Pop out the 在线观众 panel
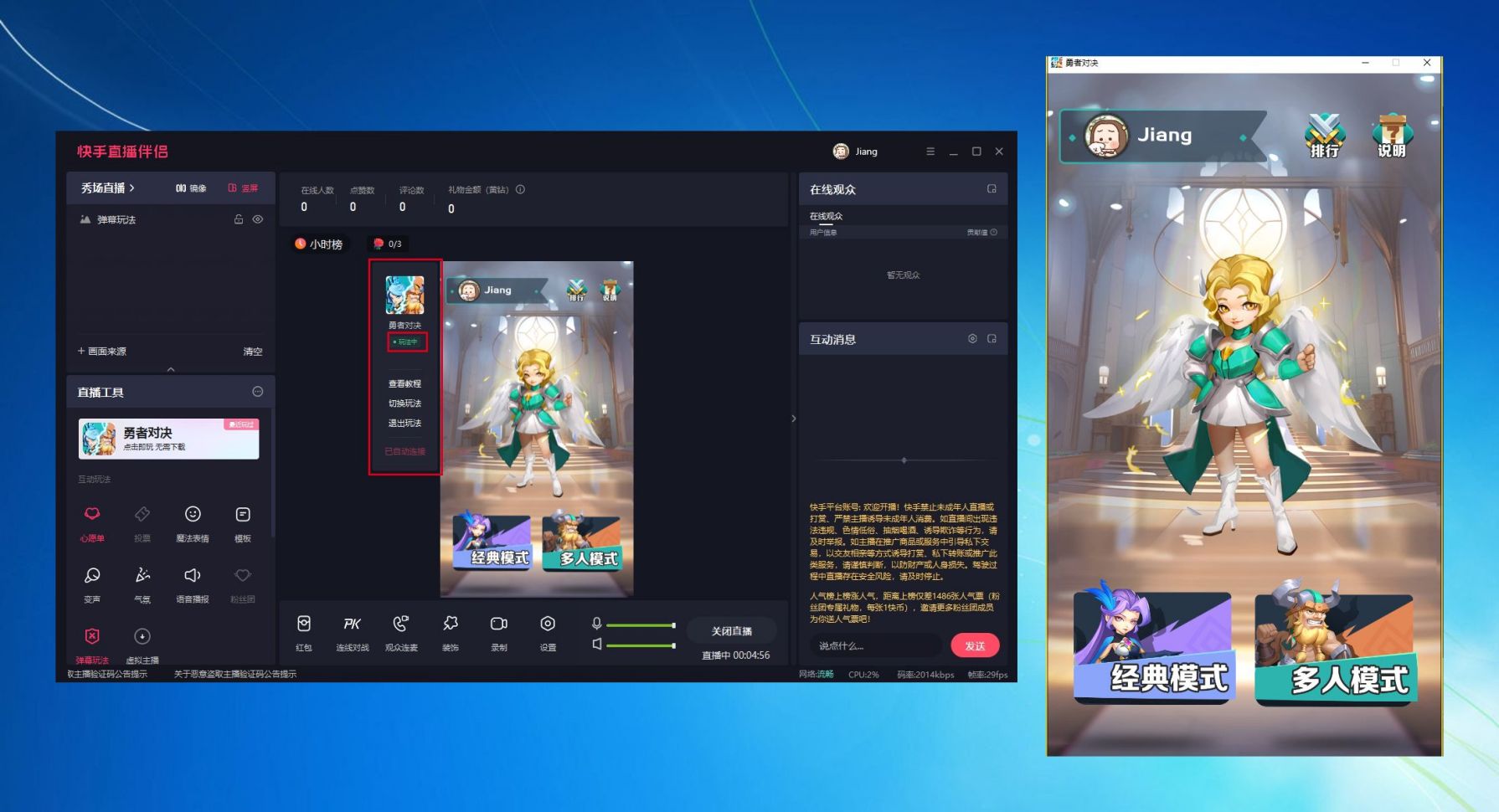This screenshot has height=812, width=1499. point(992,189)
